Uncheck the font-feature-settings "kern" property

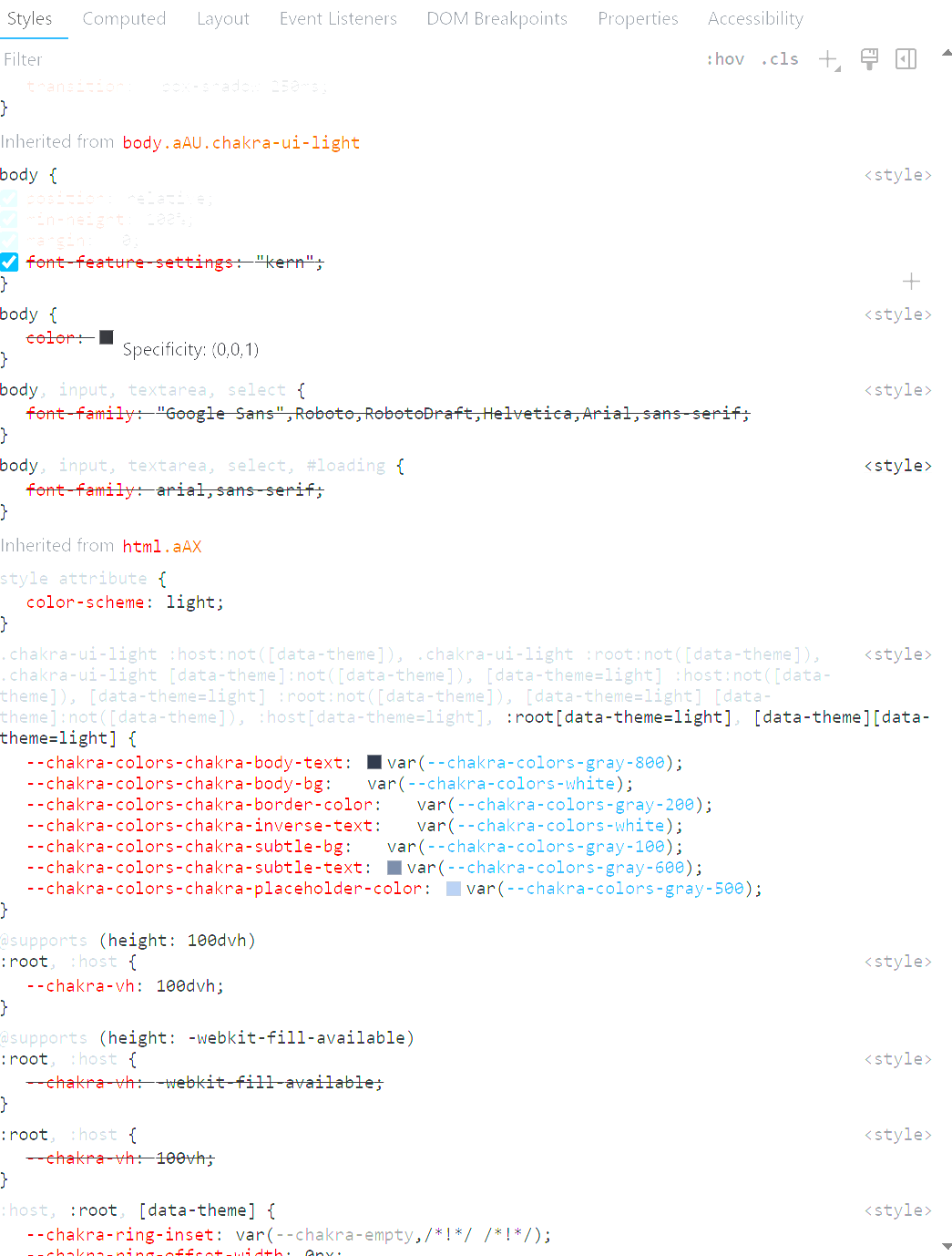pyautogui.click(x=9, y=262)
